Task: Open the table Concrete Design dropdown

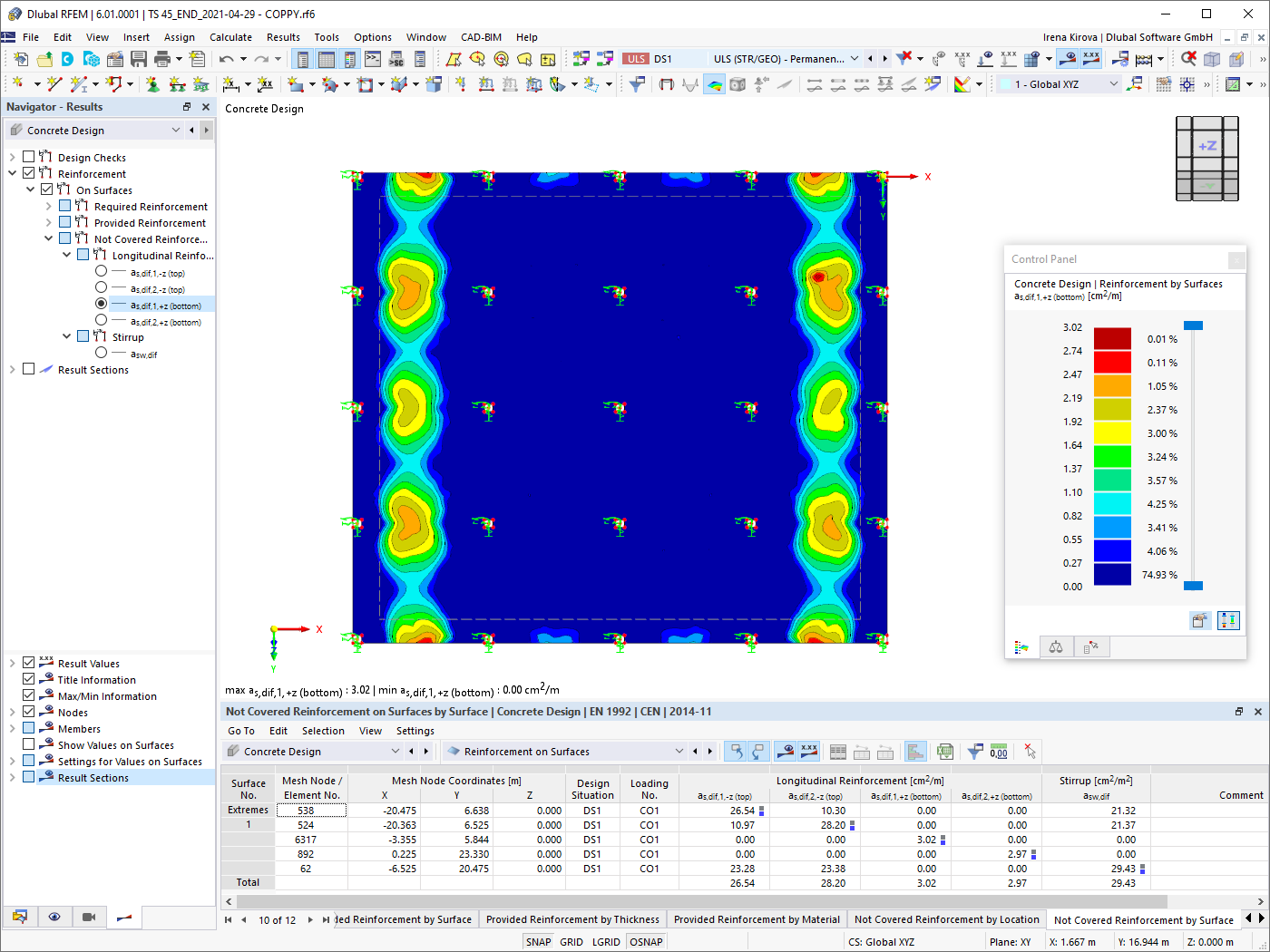Action: tap(396, 752)
